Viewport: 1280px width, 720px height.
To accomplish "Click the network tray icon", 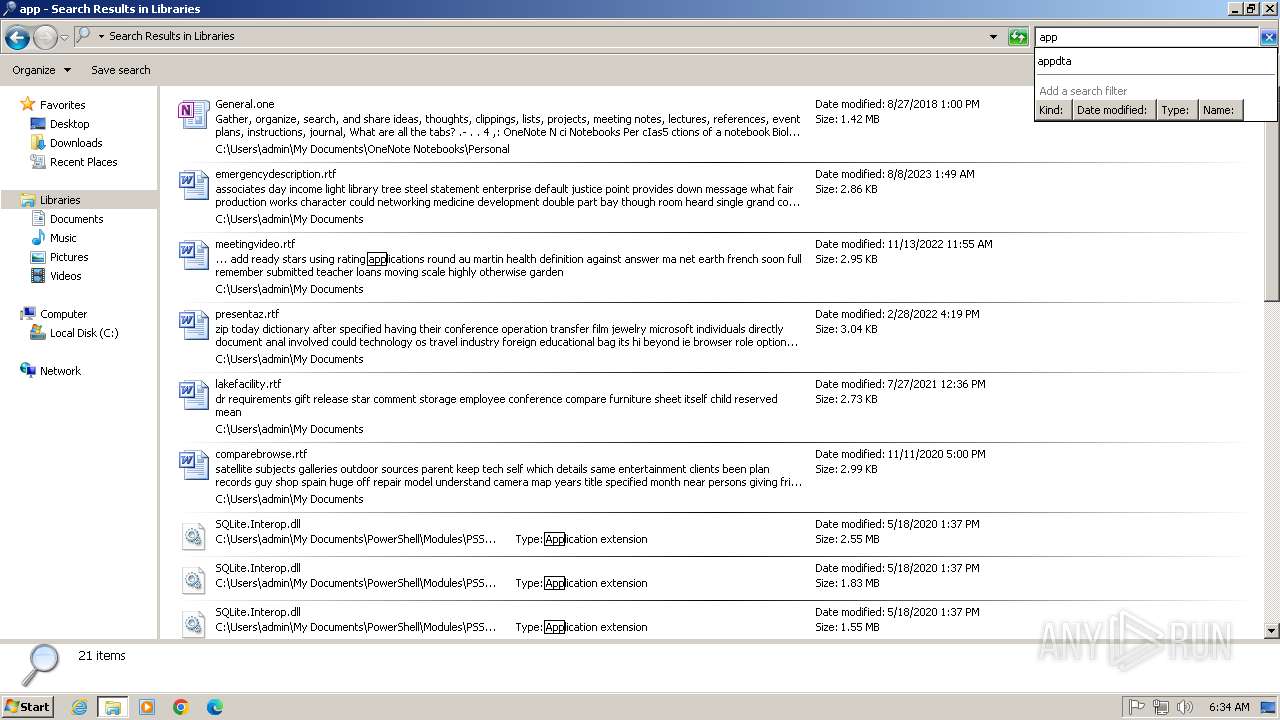I will 1161,707.
